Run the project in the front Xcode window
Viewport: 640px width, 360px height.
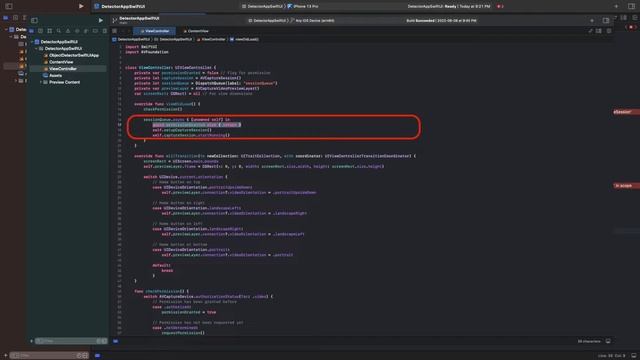[x=101, y=20]
